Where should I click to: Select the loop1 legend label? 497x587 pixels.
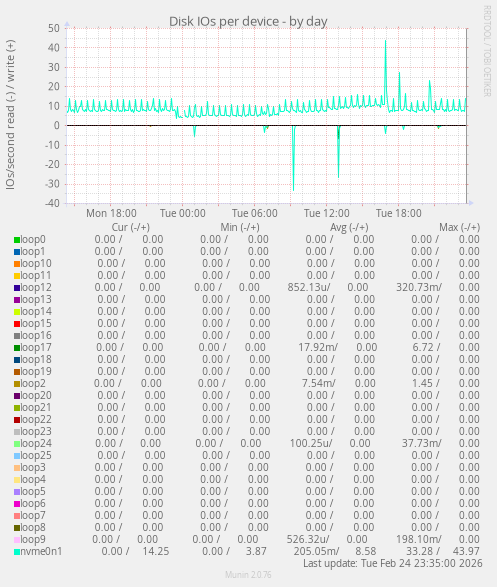click(33, 252)
